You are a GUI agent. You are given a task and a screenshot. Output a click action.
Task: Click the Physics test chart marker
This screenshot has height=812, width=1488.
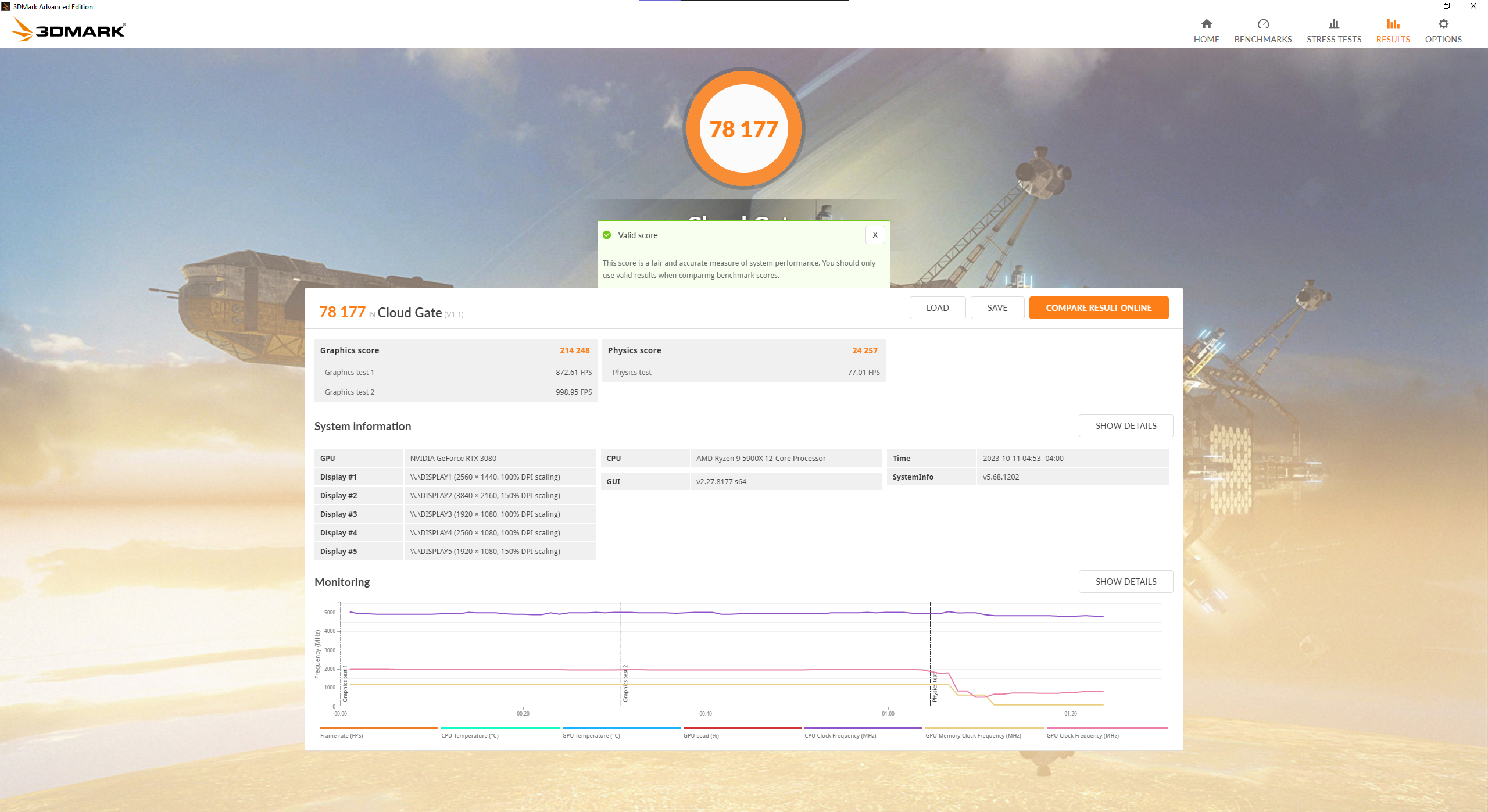pos(935,687)
